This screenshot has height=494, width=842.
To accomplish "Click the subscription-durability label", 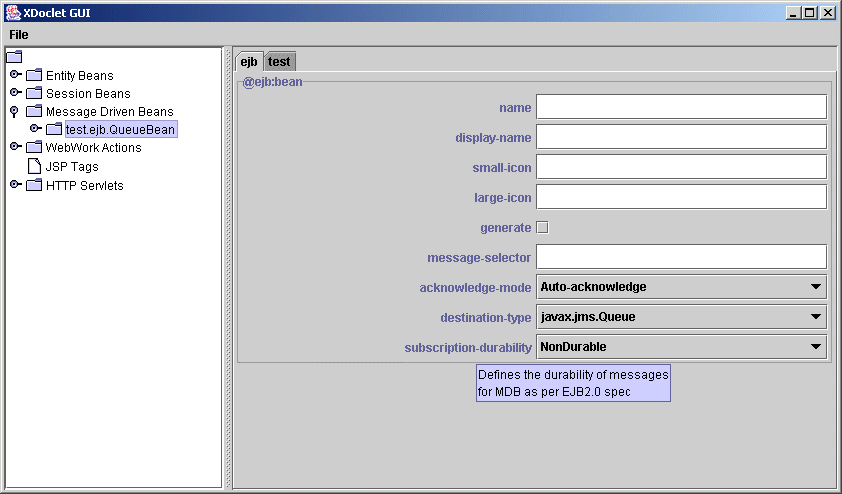I will tap(468, 348).
